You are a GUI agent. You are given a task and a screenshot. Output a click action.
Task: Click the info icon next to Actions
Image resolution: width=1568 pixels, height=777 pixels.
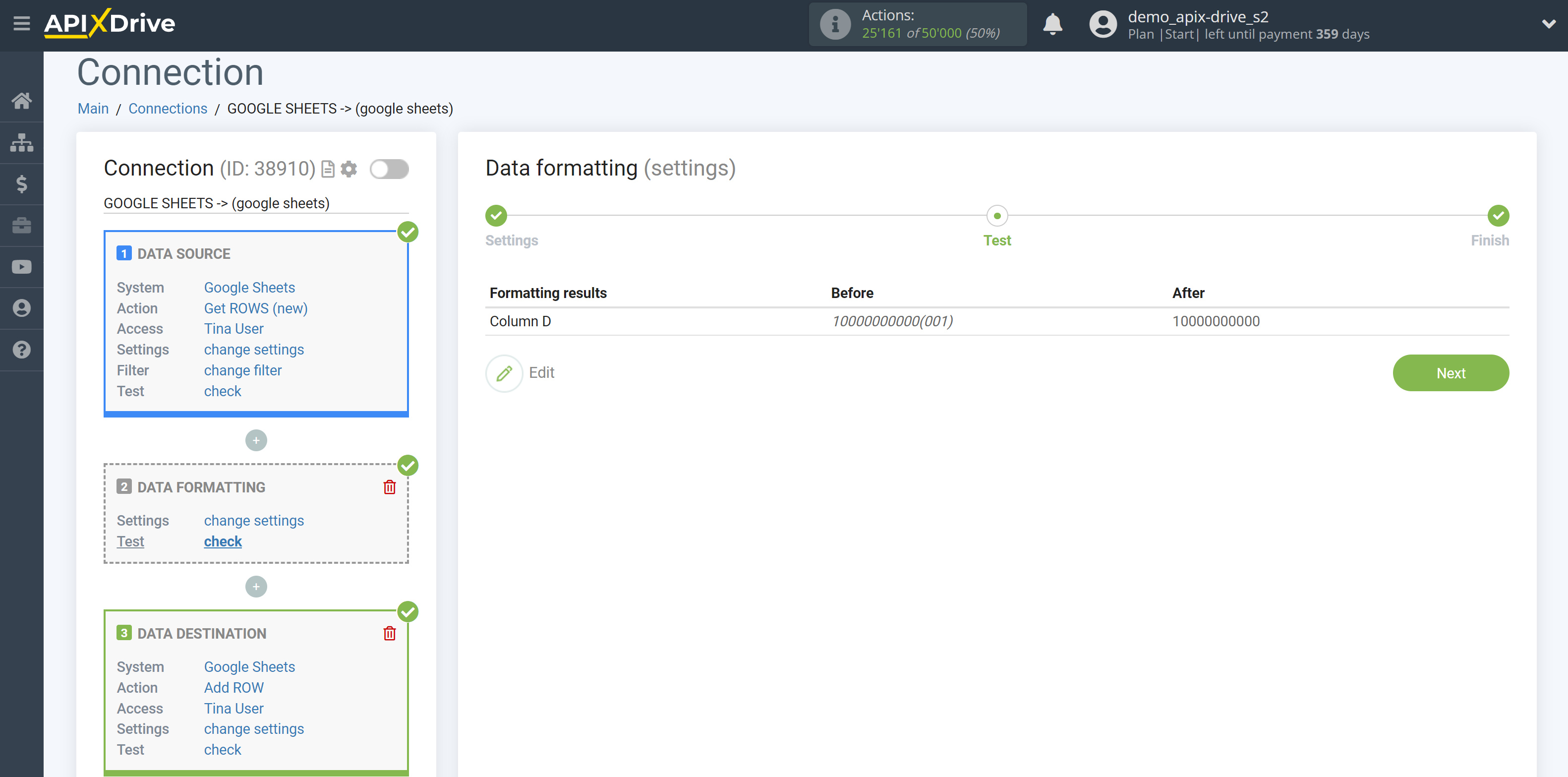coord(834,25)
